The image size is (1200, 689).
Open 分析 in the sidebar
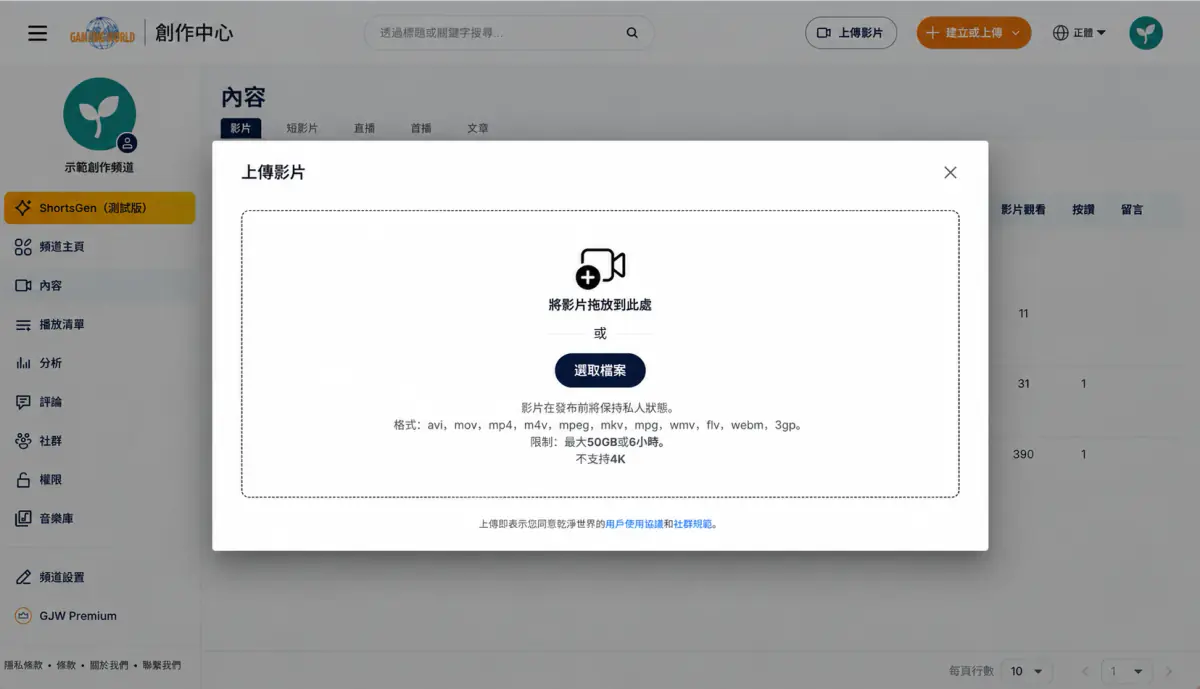click(x=99, y=363)
